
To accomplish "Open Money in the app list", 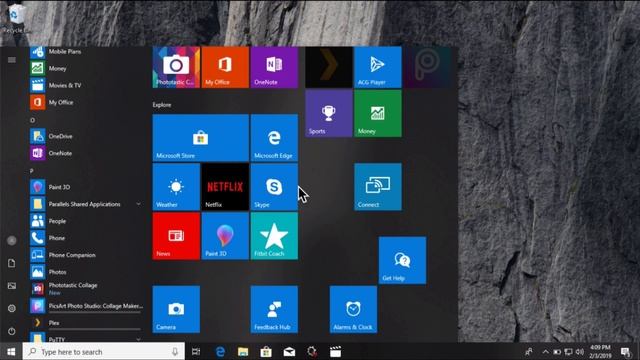I will (86, 68).
